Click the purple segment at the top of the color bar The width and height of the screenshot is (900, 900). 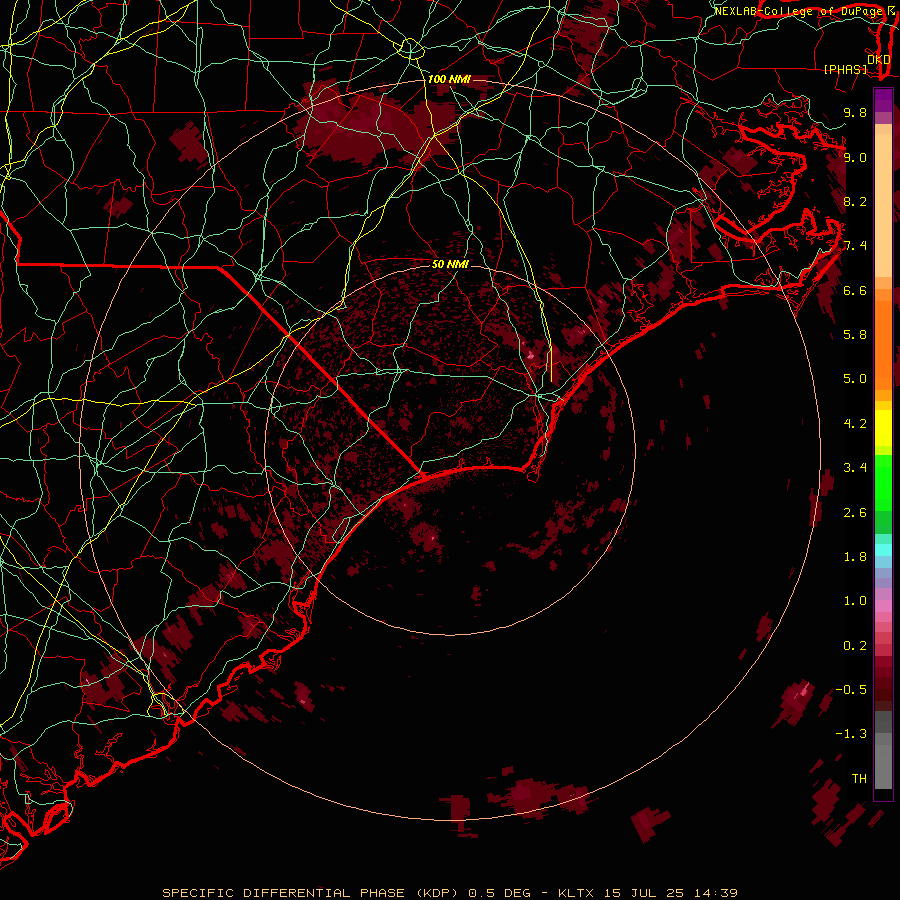click(883, 100)
